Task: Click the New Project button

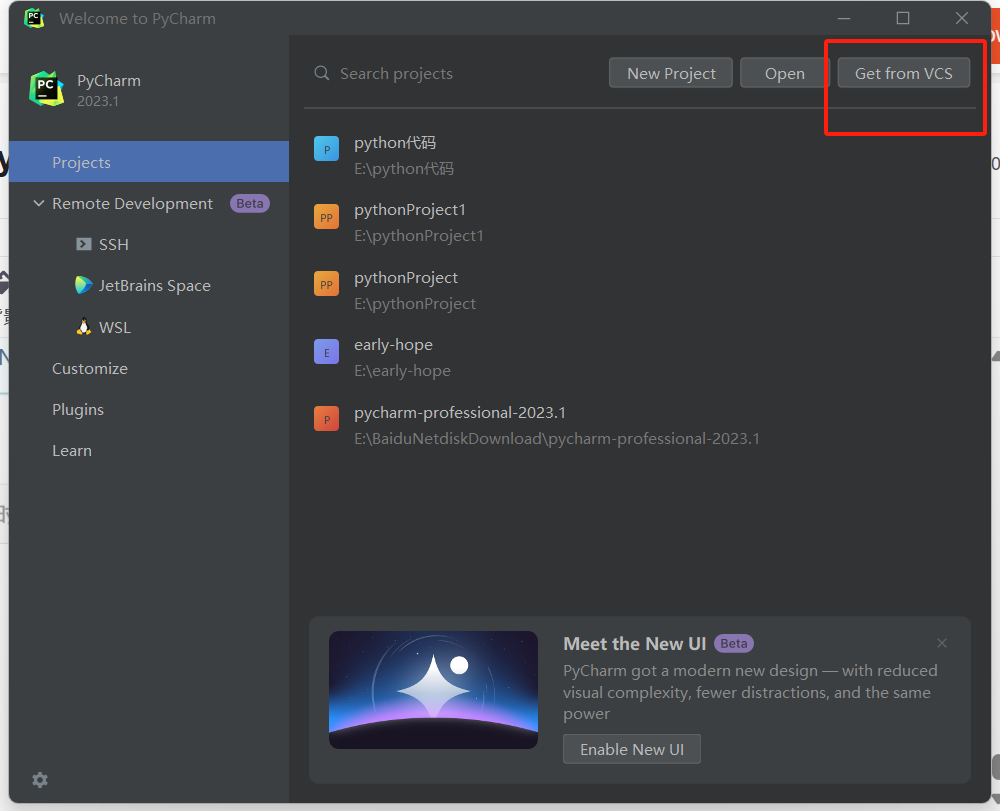Action: (x=671, y=73)
